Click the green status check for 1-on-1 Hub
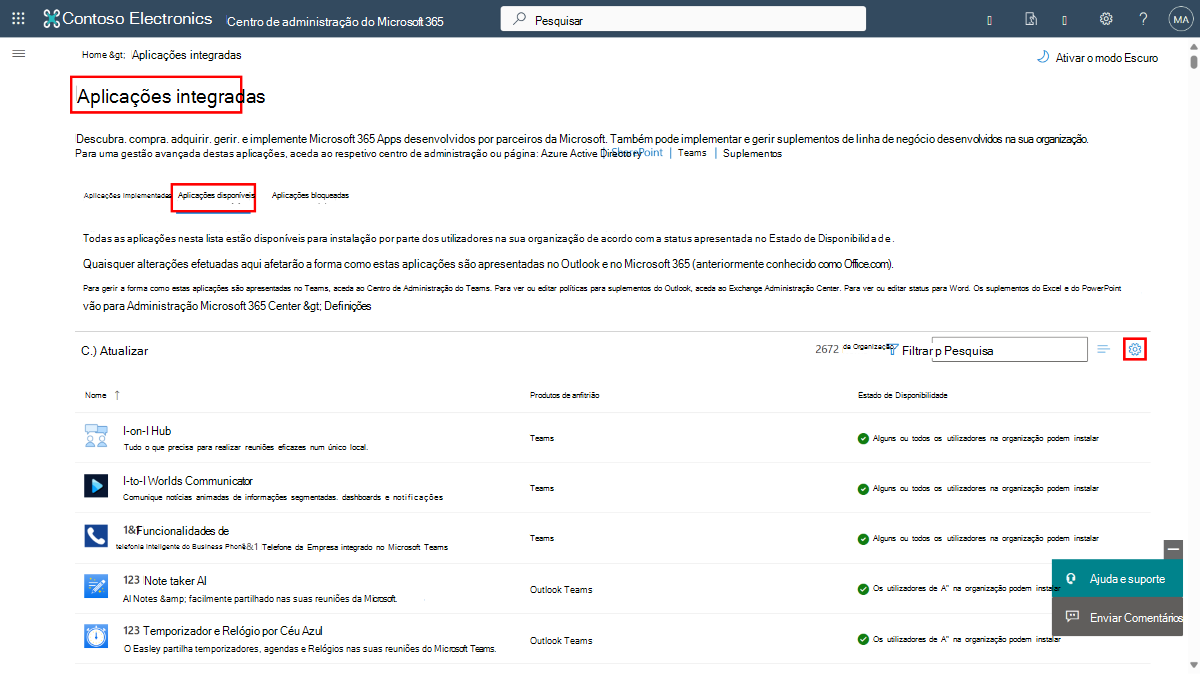This screenshot has width=1200, height=675. [x=863, y=438]
